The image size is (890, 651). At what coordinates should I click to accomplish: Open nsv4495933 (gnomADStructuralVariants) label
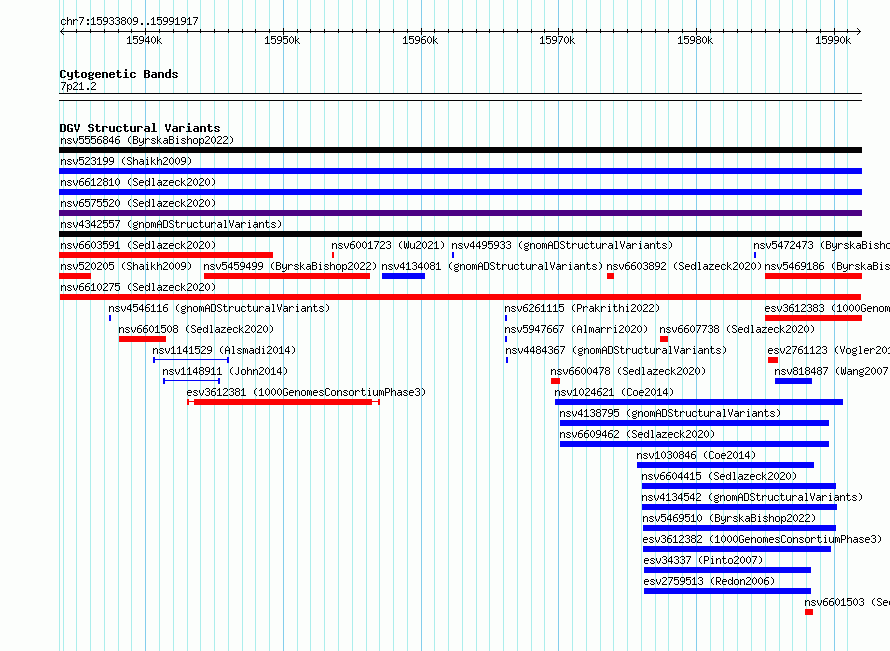tap(562, 245)
